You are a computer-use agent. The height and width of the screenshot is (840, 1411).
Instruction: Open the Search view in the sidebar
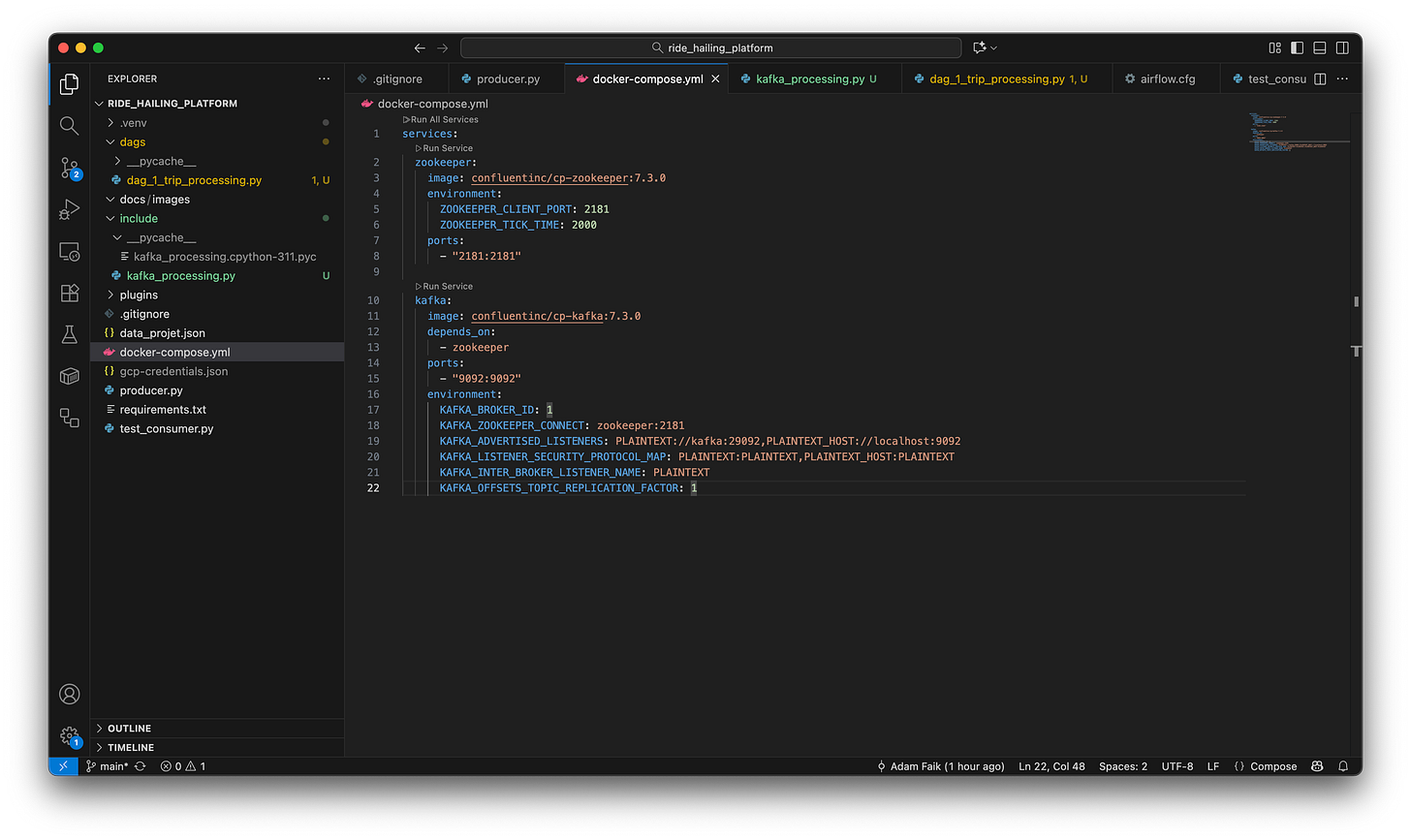pos(68,125)
